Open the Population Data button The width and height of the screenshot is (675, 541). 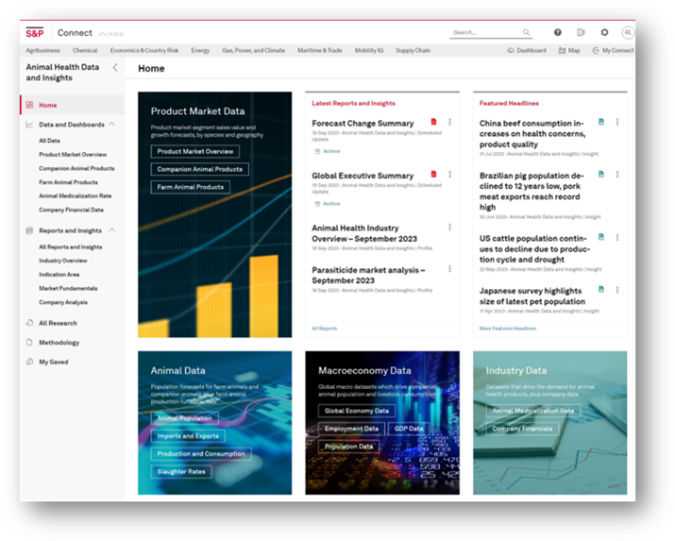point(349,447)
